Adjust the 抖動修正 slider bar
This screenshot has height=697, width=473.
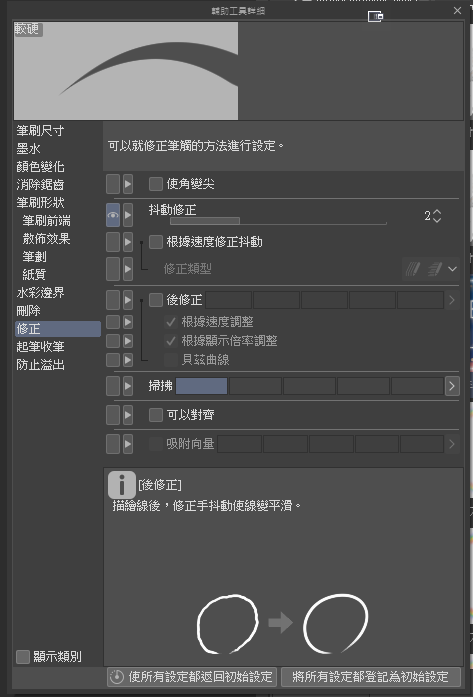[x=278, y=221]
